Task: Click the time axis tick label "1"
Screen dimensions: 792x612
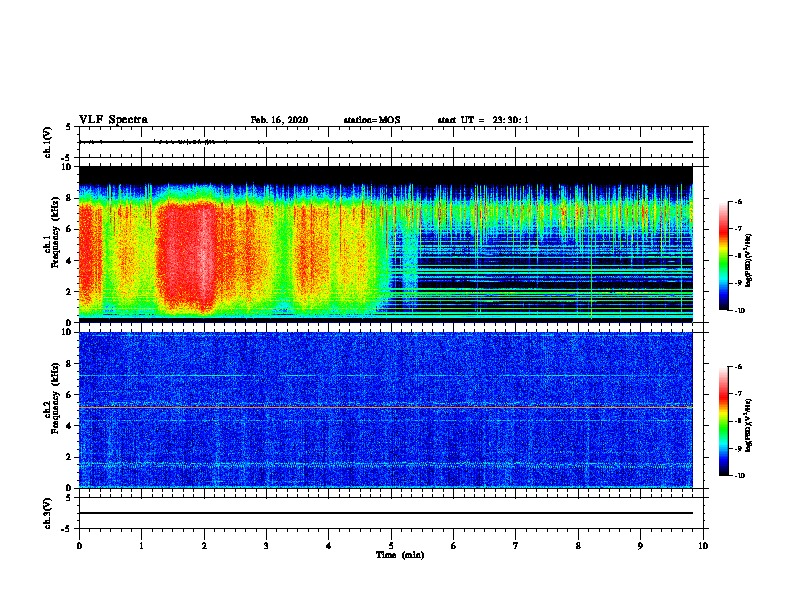Action: pyautogui.click(x=141, y=546)
